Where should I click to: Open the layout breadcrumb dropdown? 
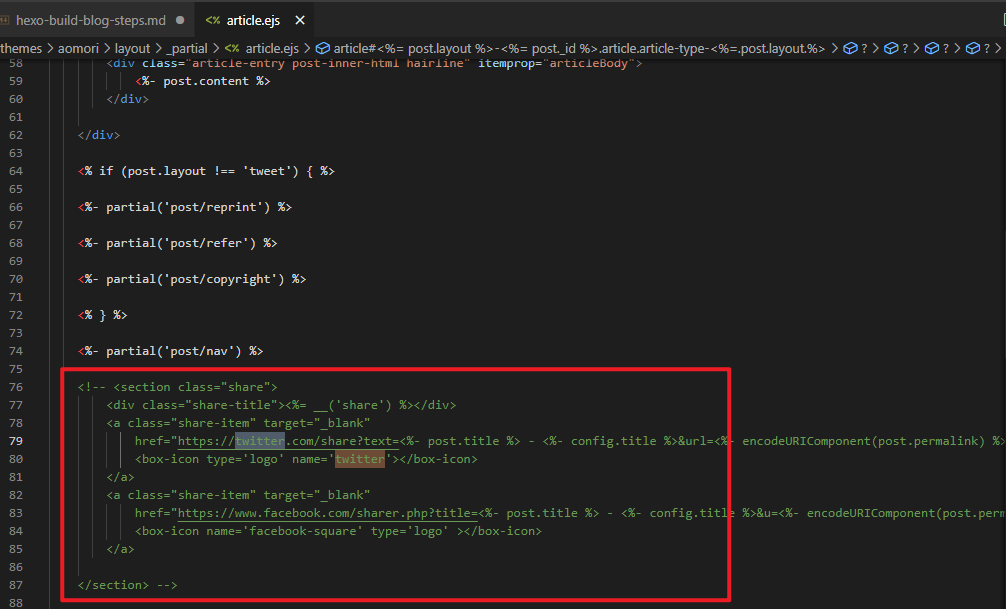pos(132,48)
